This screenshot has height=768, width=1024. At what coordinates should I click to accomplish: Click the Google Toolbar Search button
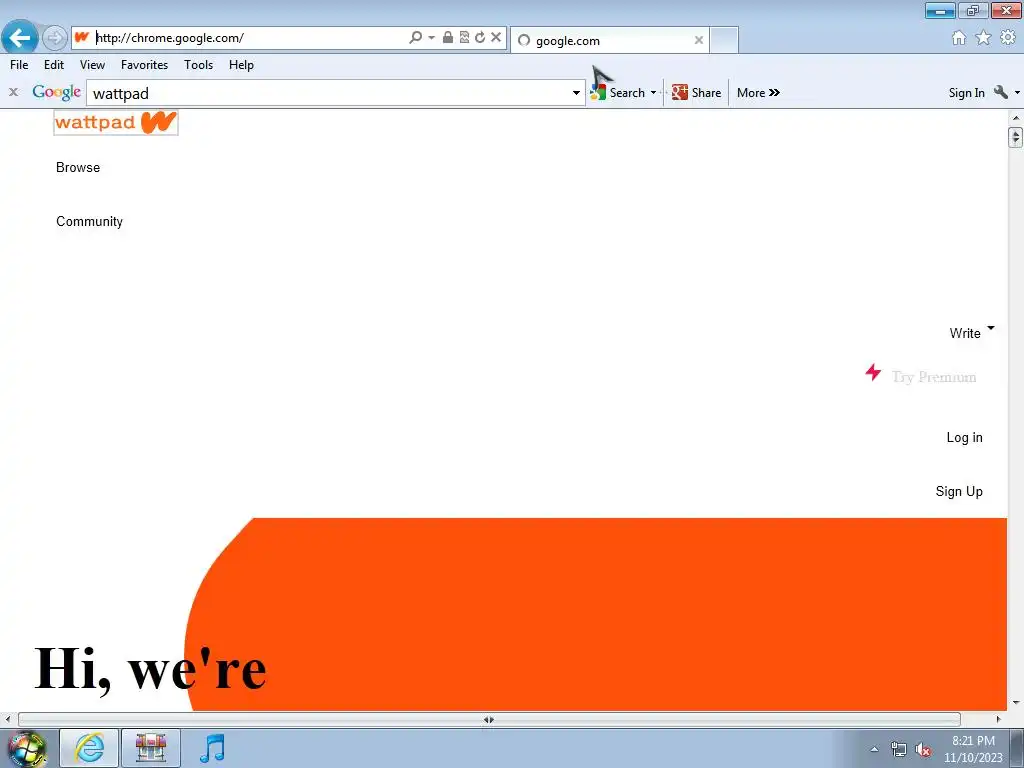(x=618, y=93)
